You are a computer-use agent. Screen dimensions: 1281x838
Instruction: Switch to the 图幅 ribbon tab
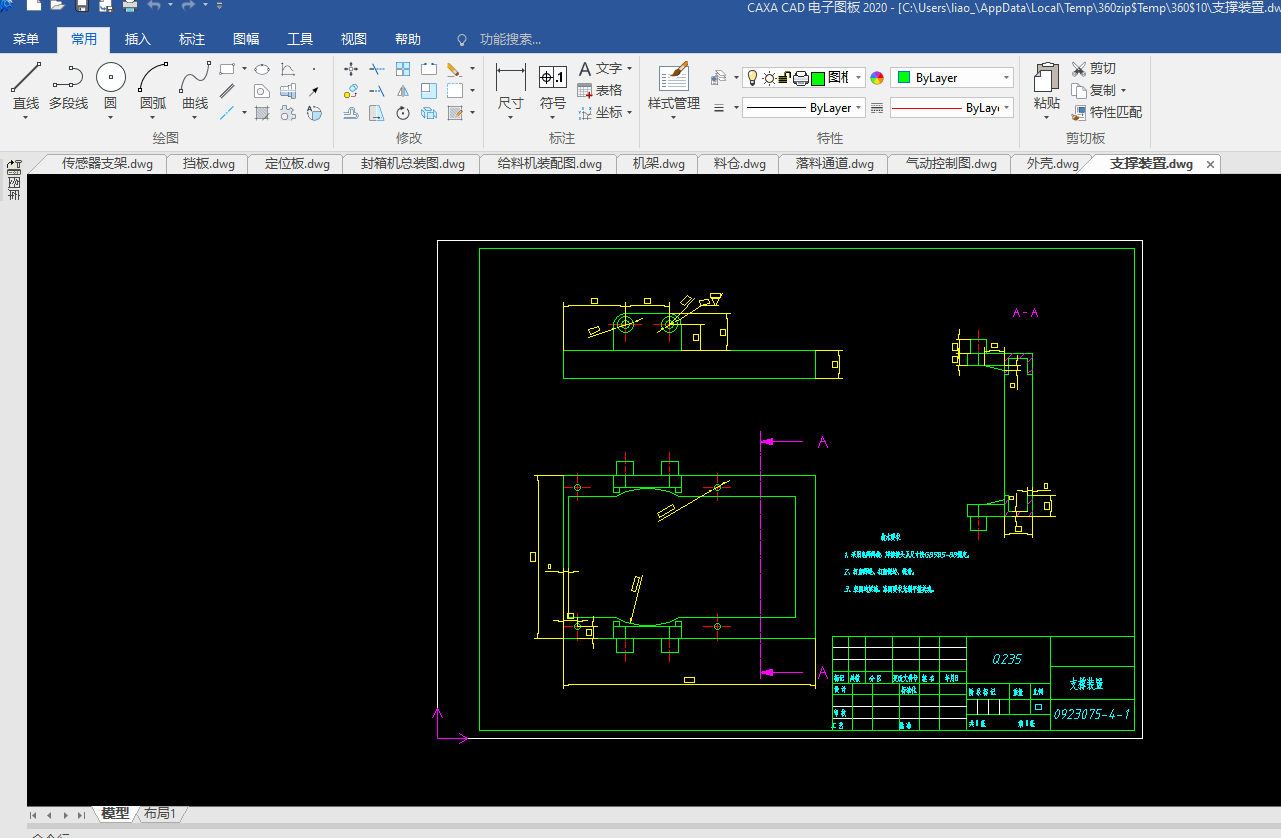(x=246, y=39)
